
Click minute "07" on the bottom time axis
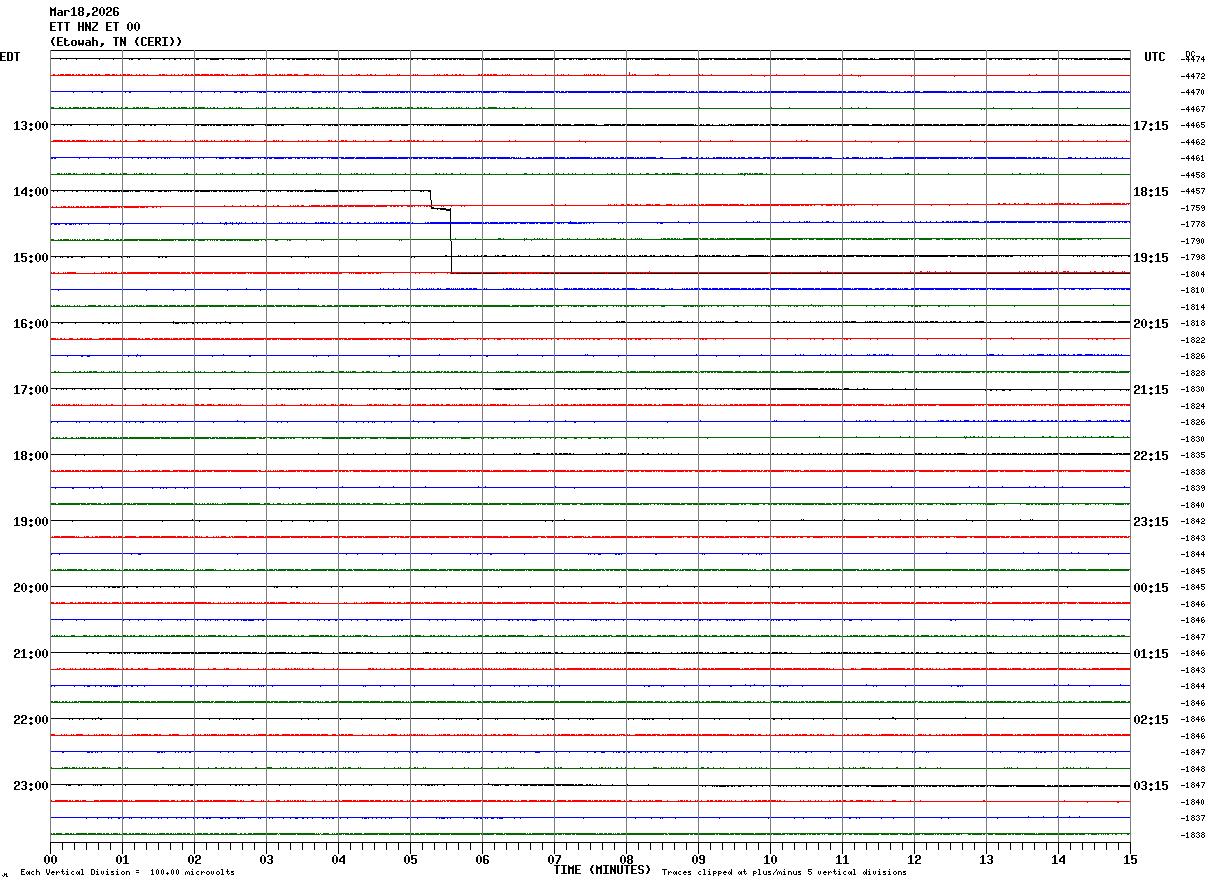(x=554, y=859)
